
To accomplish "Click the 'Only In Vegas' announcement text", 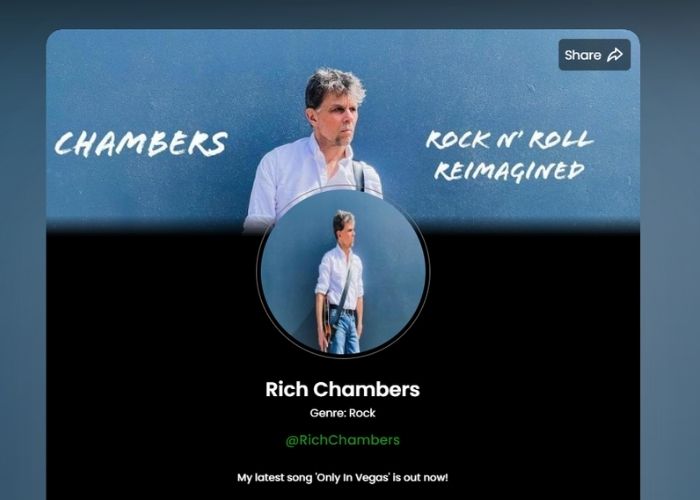I will (342, 478).
